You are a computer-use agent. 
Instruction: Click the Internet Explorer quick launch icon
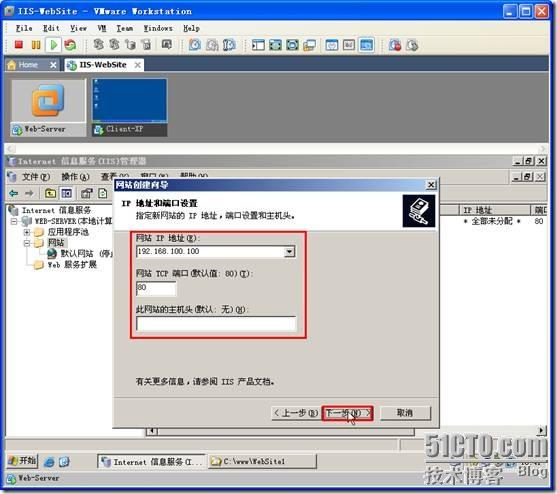coord(49,462)
